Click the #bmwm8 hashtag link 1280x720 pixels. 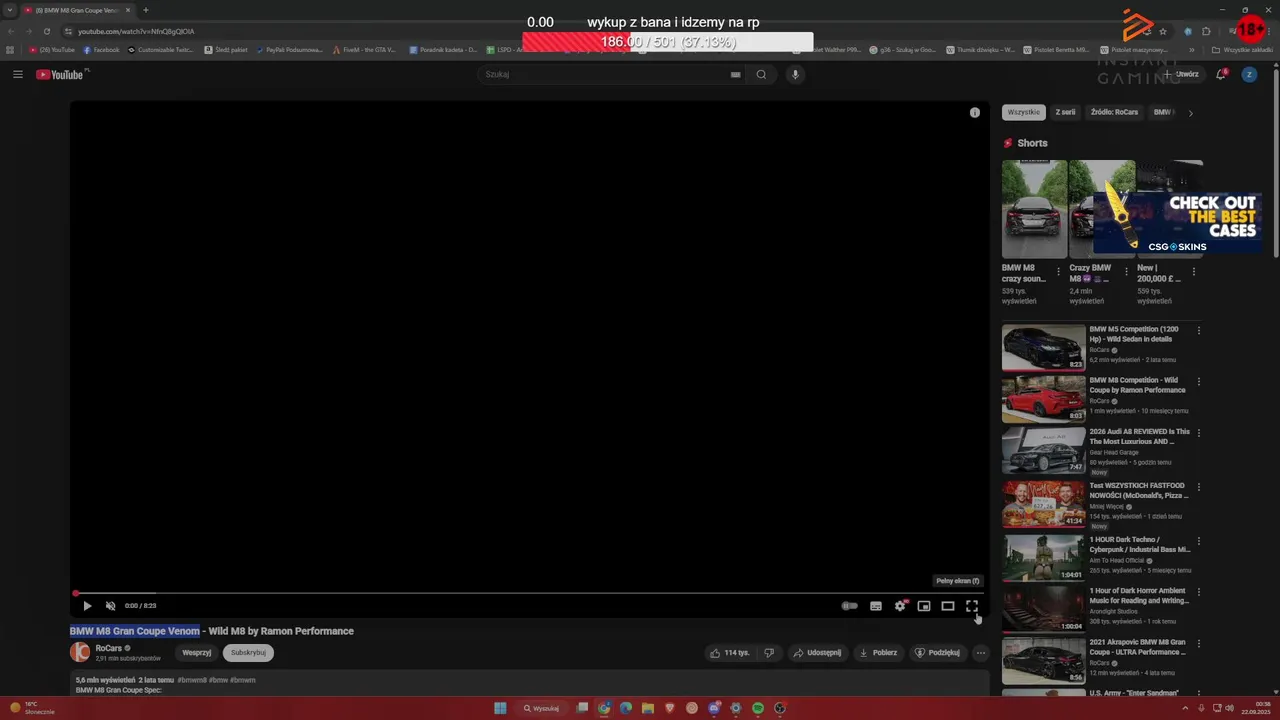[191, 680]
